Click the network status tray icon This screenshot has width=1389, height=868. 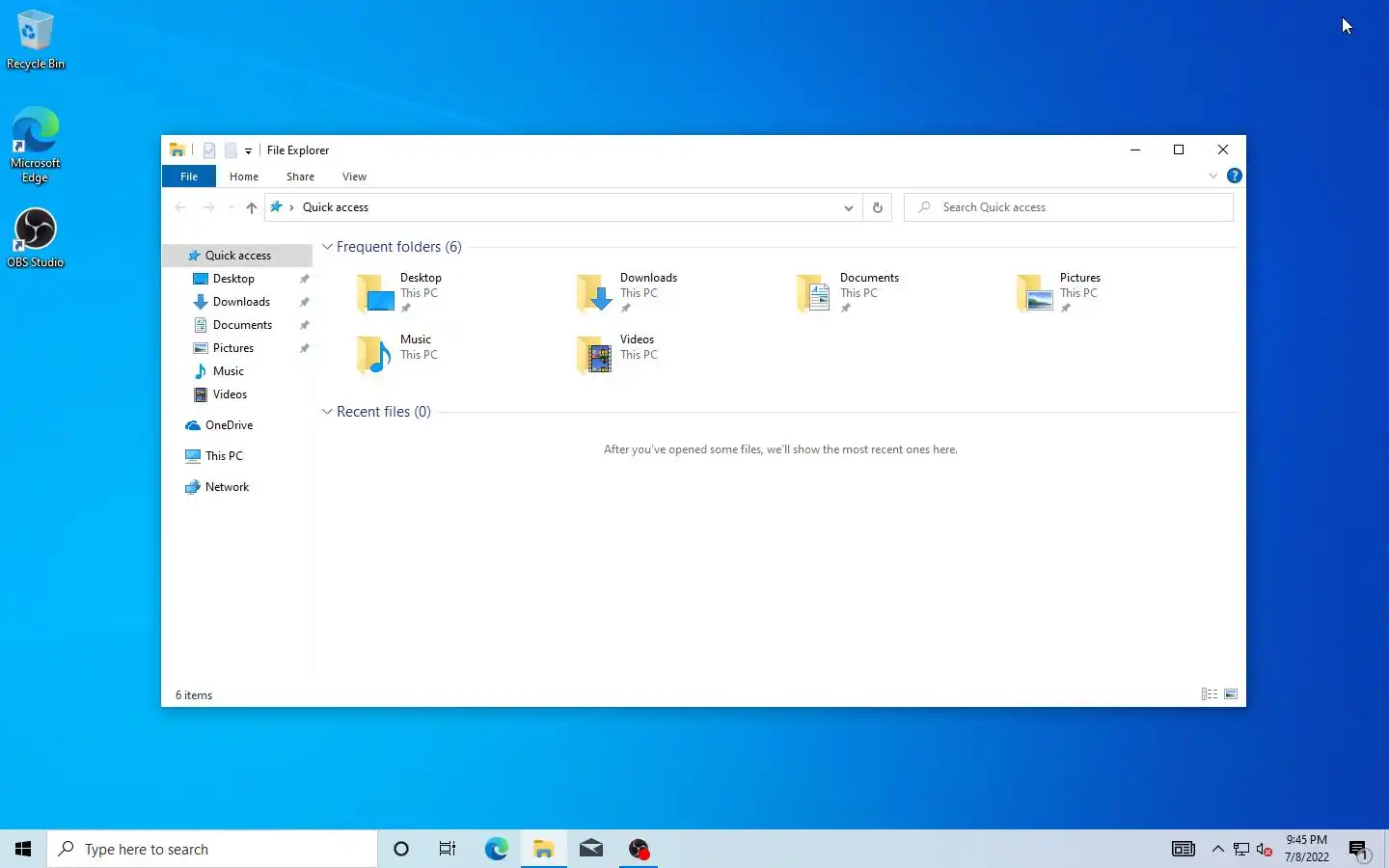coord(1241,849)
